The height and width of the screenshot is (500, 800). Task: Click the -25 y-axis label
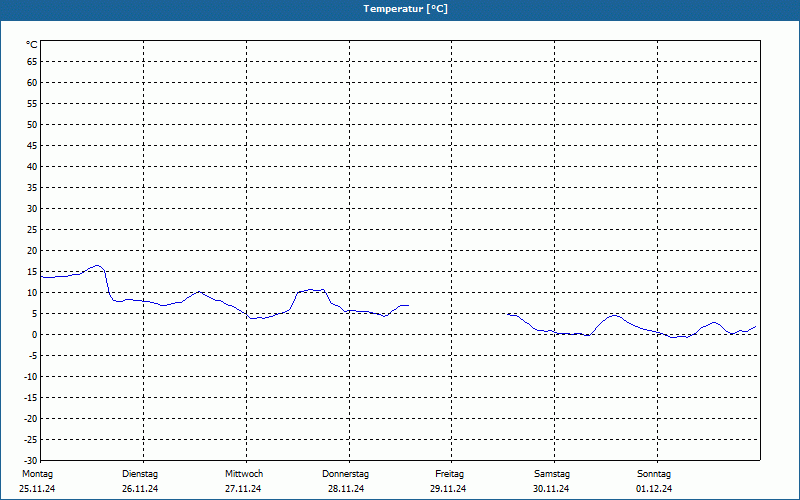pos(31,440)
